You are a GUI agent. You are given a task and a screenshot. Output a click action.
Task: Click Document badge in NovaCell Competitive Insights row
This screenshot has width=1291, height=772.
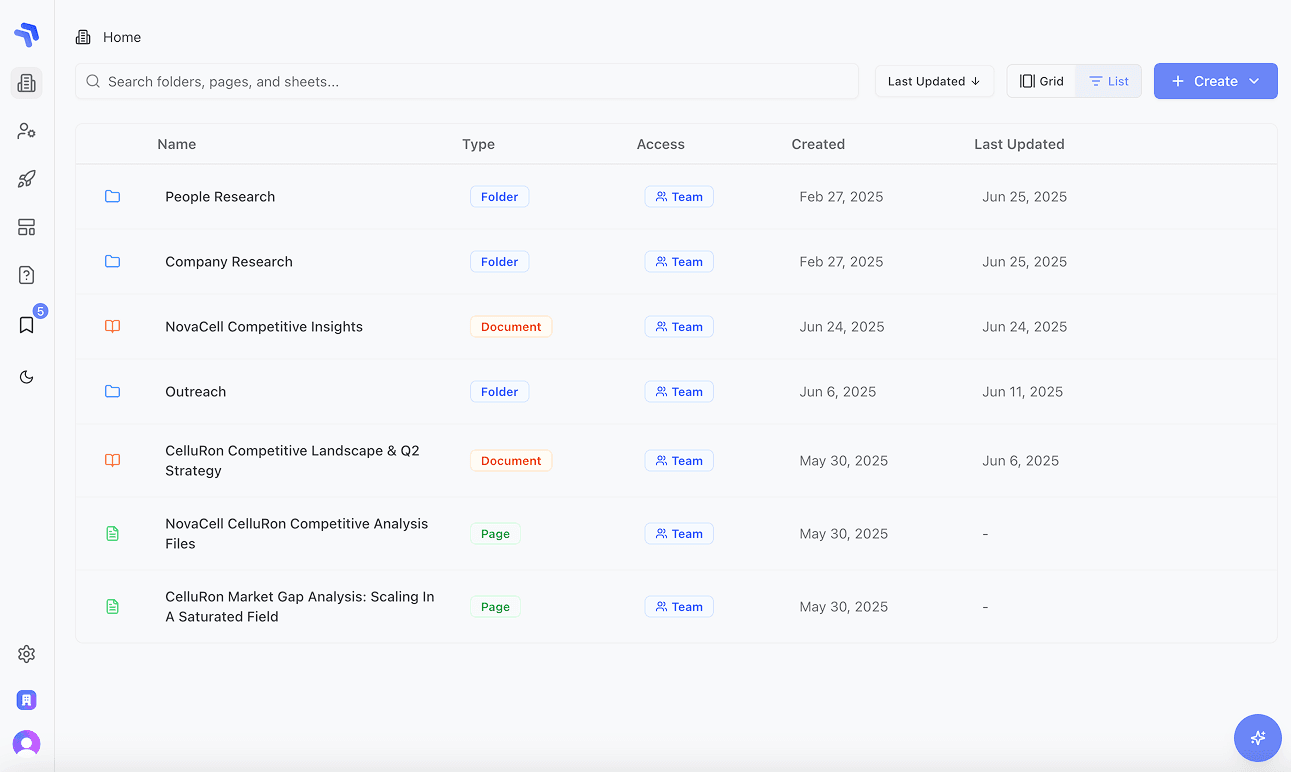tap(511, 327)
